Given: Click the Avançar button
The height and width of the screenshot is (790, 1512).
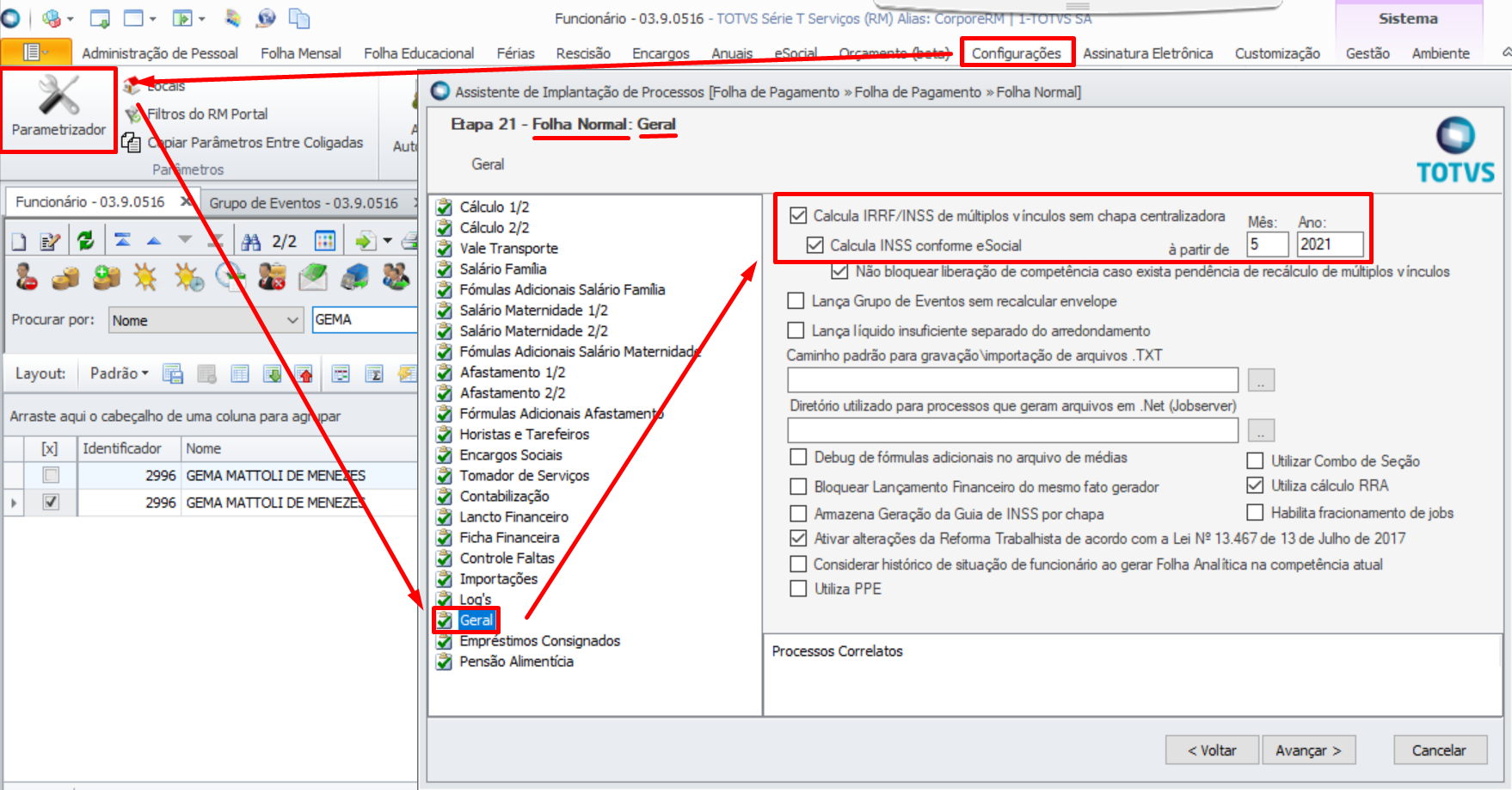Looking at the screenshot, I should tap(1308, 750).
